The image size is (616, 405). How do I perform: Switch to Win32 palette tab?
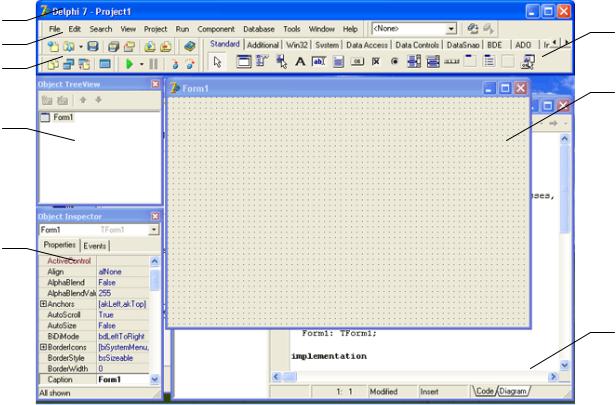pos(297,45)
